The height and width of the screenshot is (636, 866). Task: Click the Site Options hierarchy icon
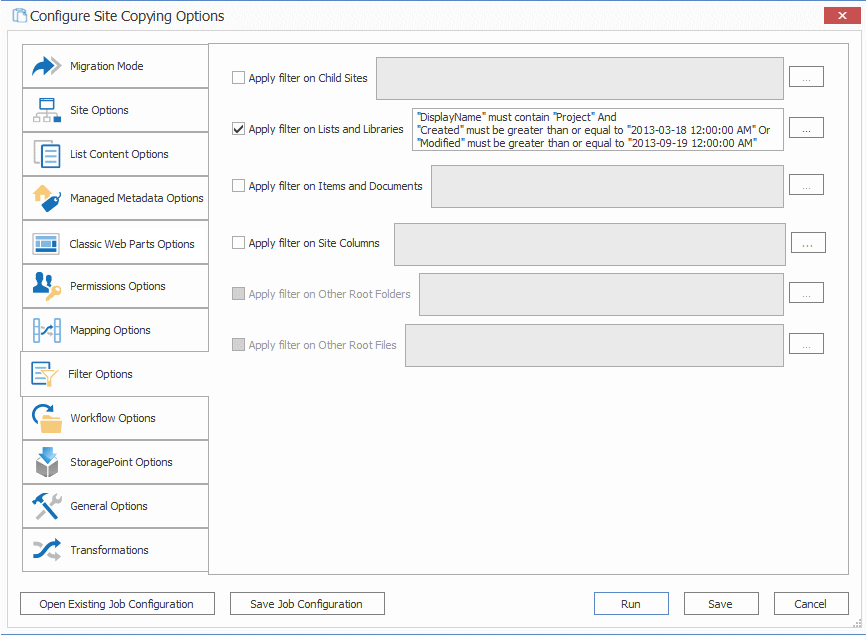tap(47, 111)
